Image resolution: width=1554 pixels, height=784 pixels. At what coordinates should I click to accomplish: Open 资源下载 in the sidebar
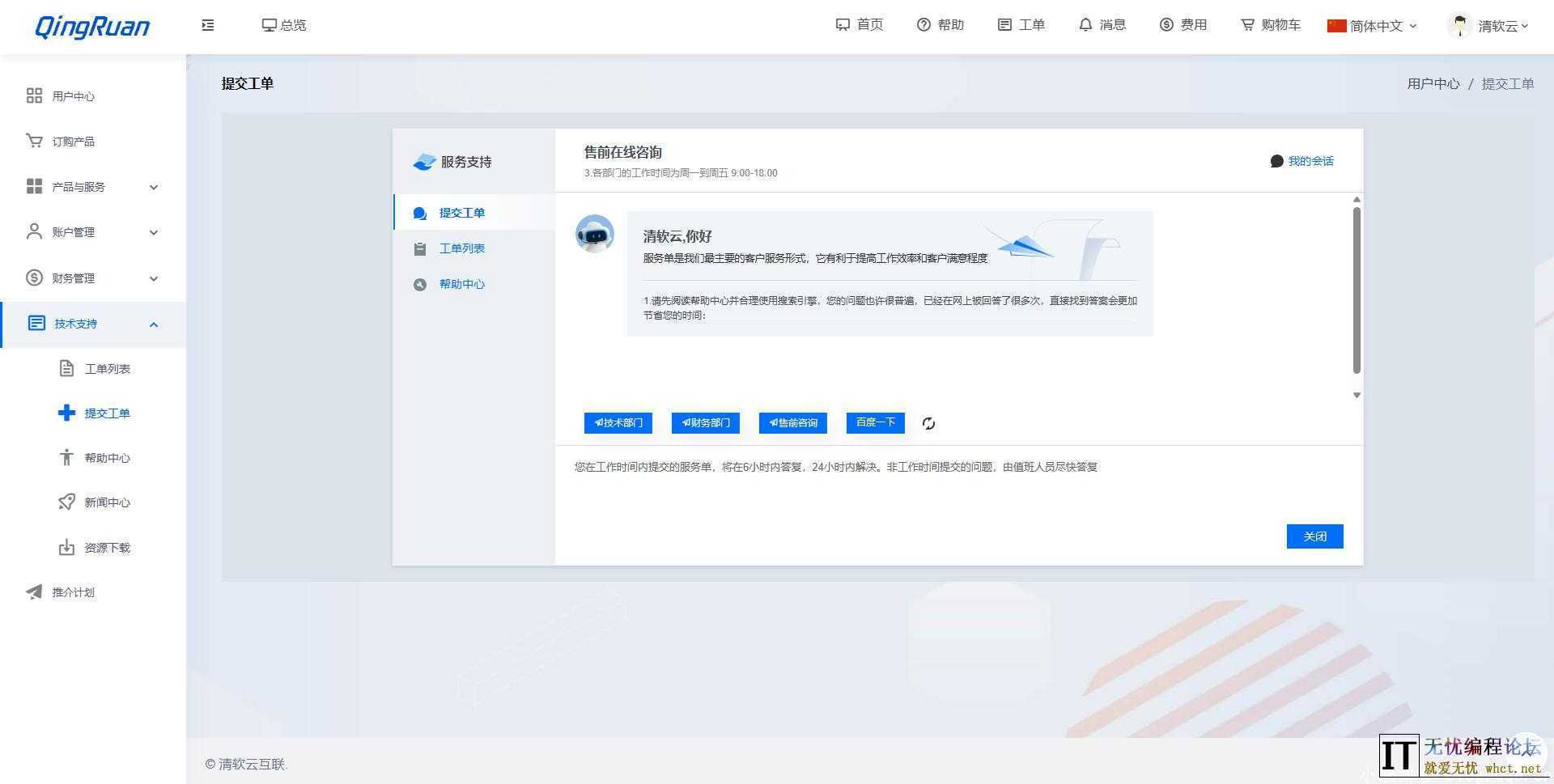(x=107, y=548)
